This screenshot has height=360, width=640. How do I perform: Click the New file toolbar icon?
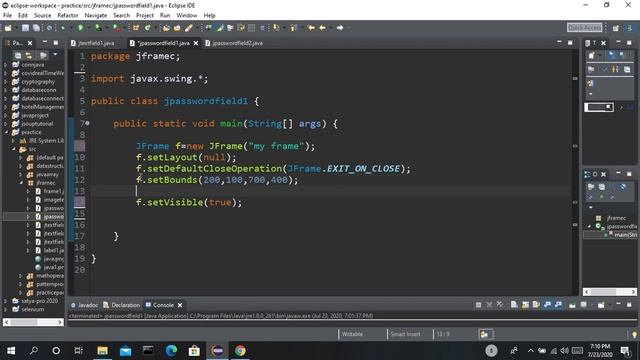tap(8, 28)
